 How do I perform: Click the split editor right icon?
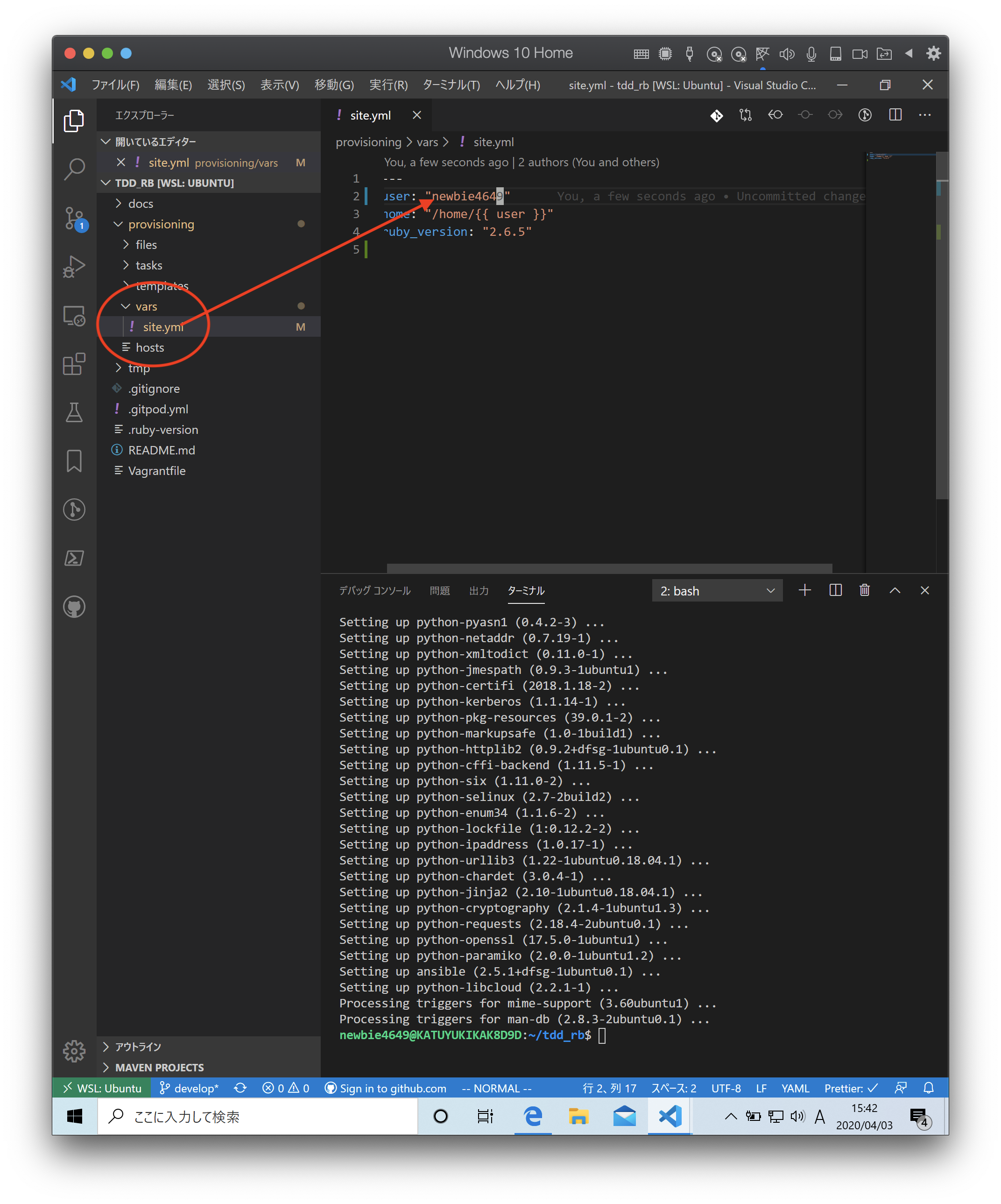click(895, 115)
